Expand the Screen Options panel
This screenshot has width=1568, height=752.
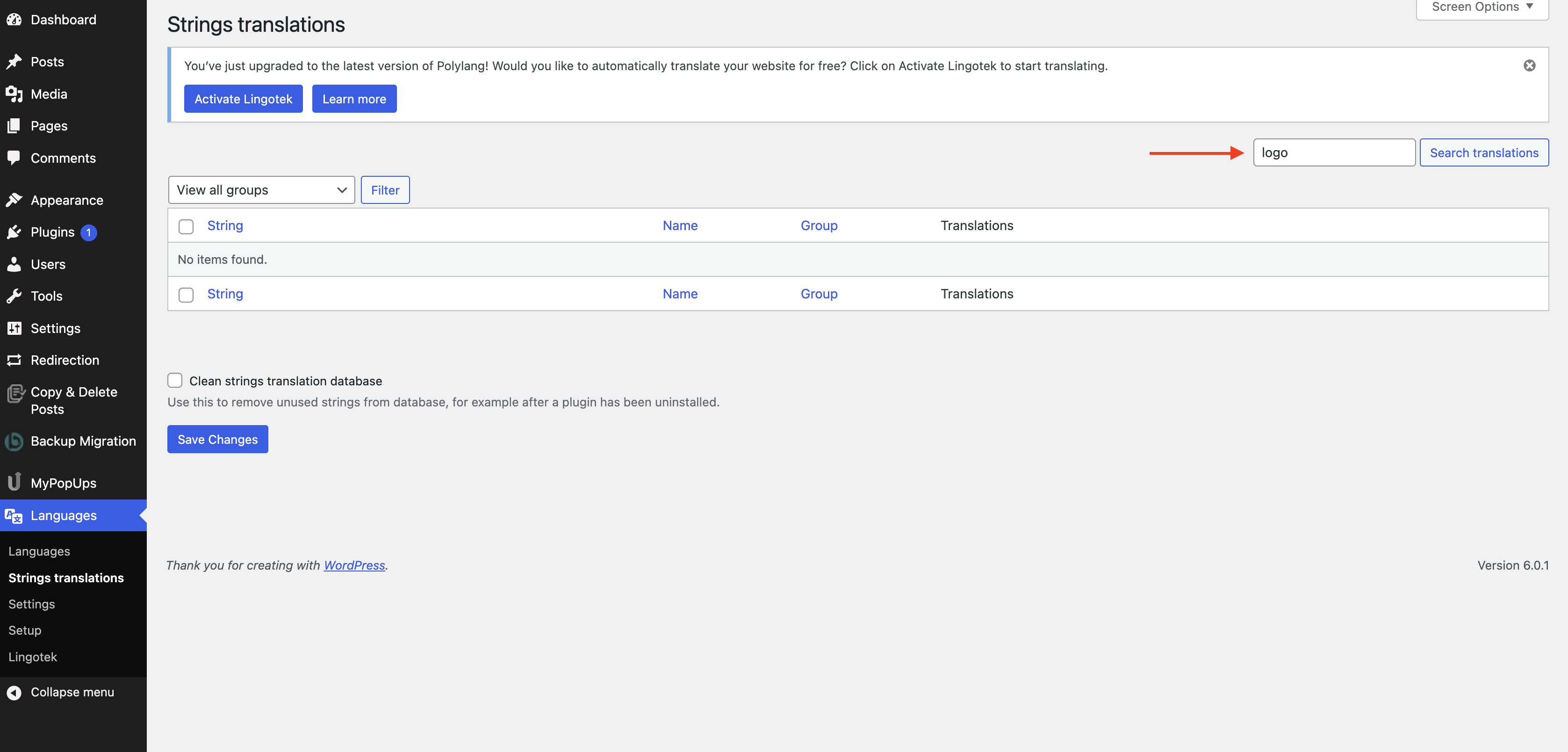[x=1481, y=7]
